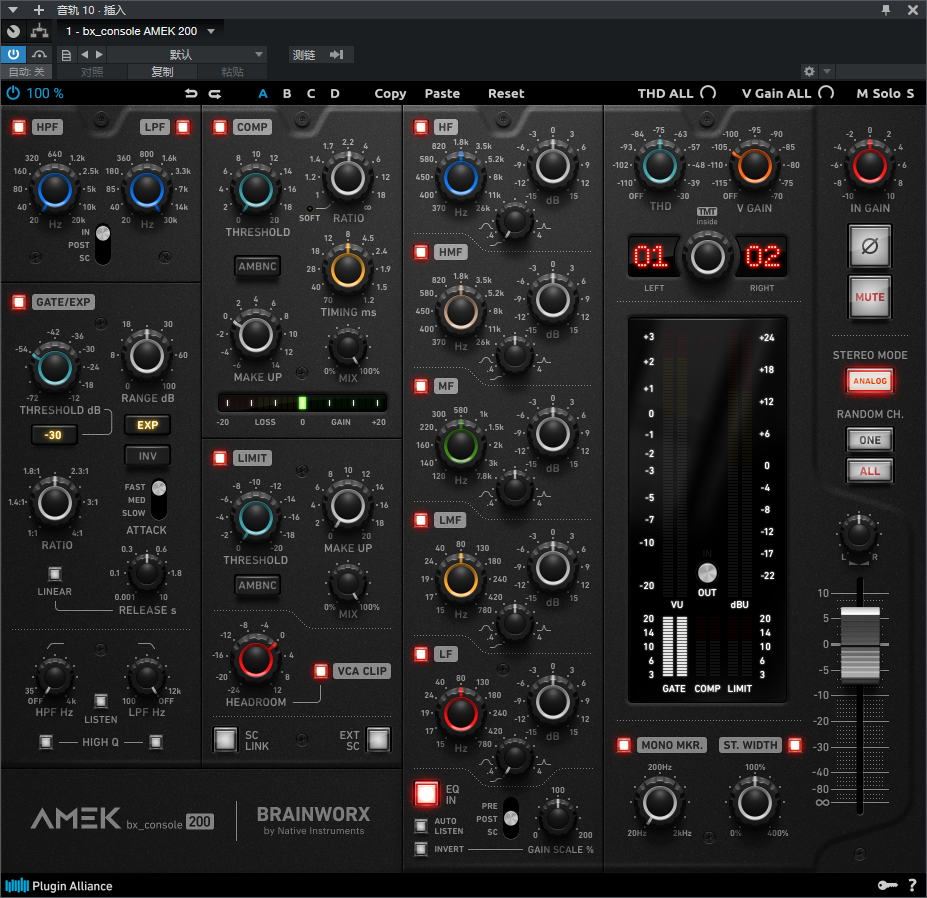Click the output volume fader
Screen dimensions: 927x898
tap(860, 644)
